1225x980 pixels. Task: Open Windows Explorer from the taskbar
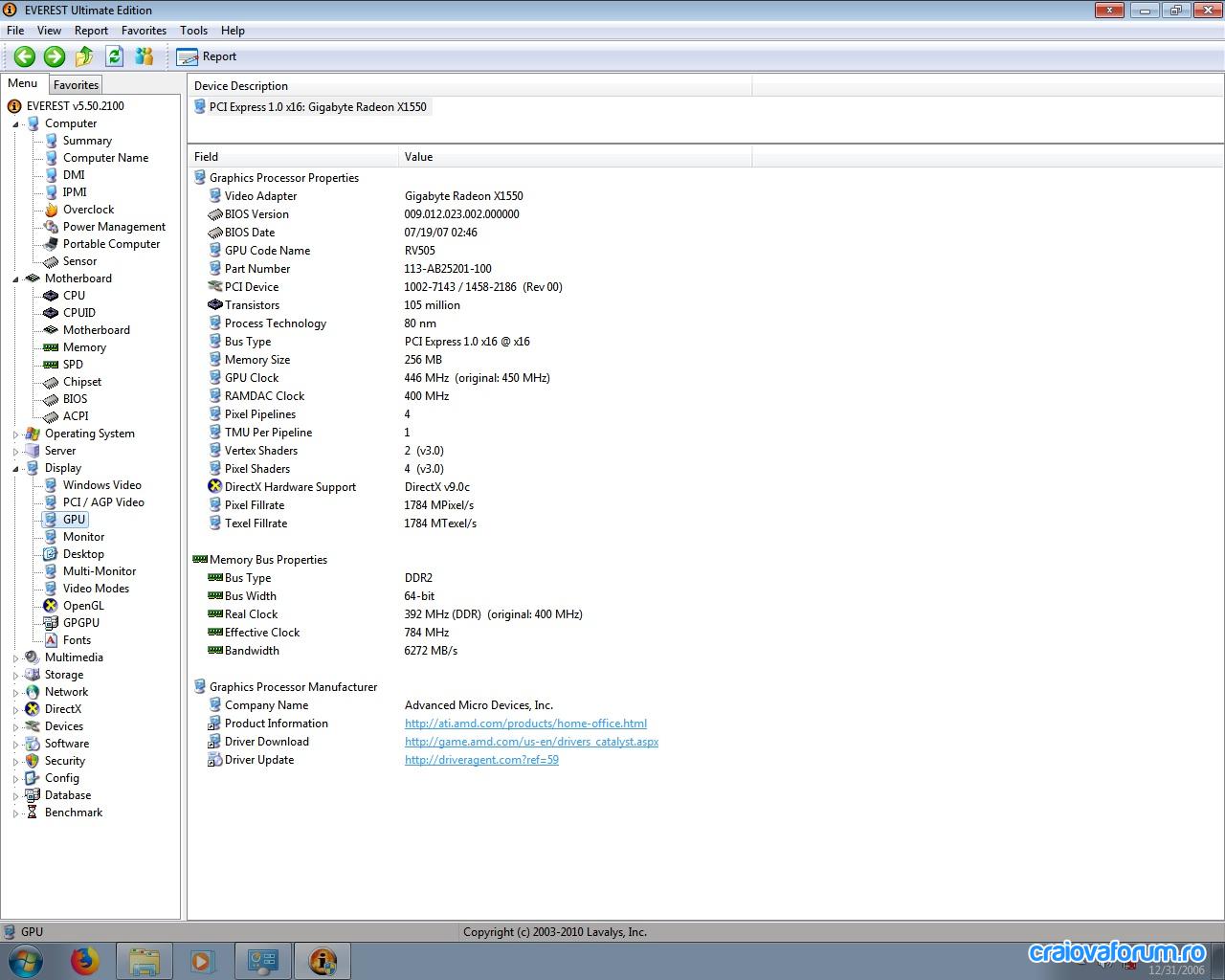click(144, 961)
